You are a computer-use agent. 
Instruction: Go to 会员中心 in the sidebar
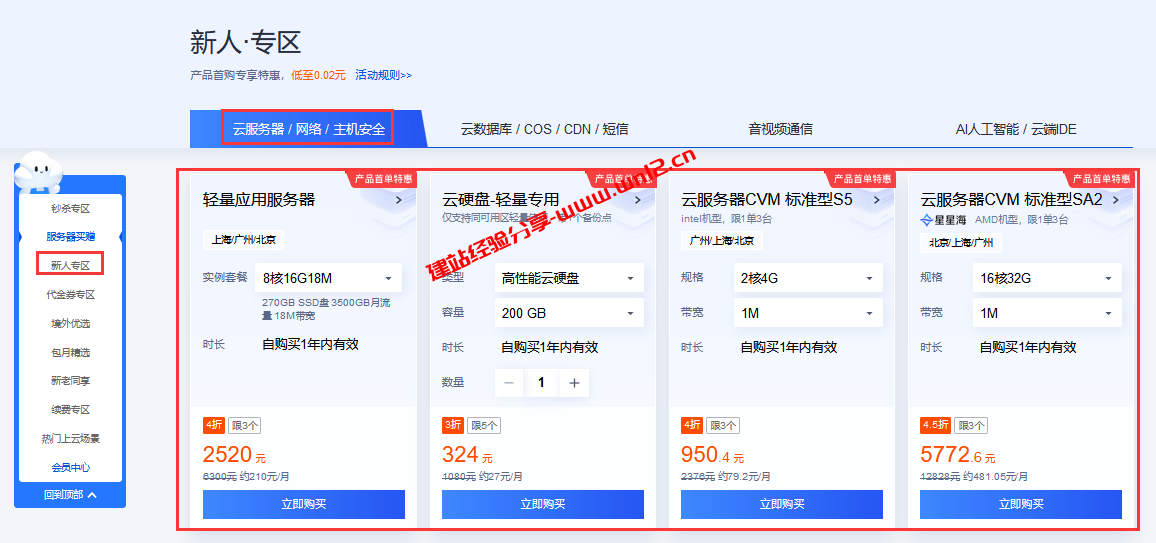tap(71, 467)
